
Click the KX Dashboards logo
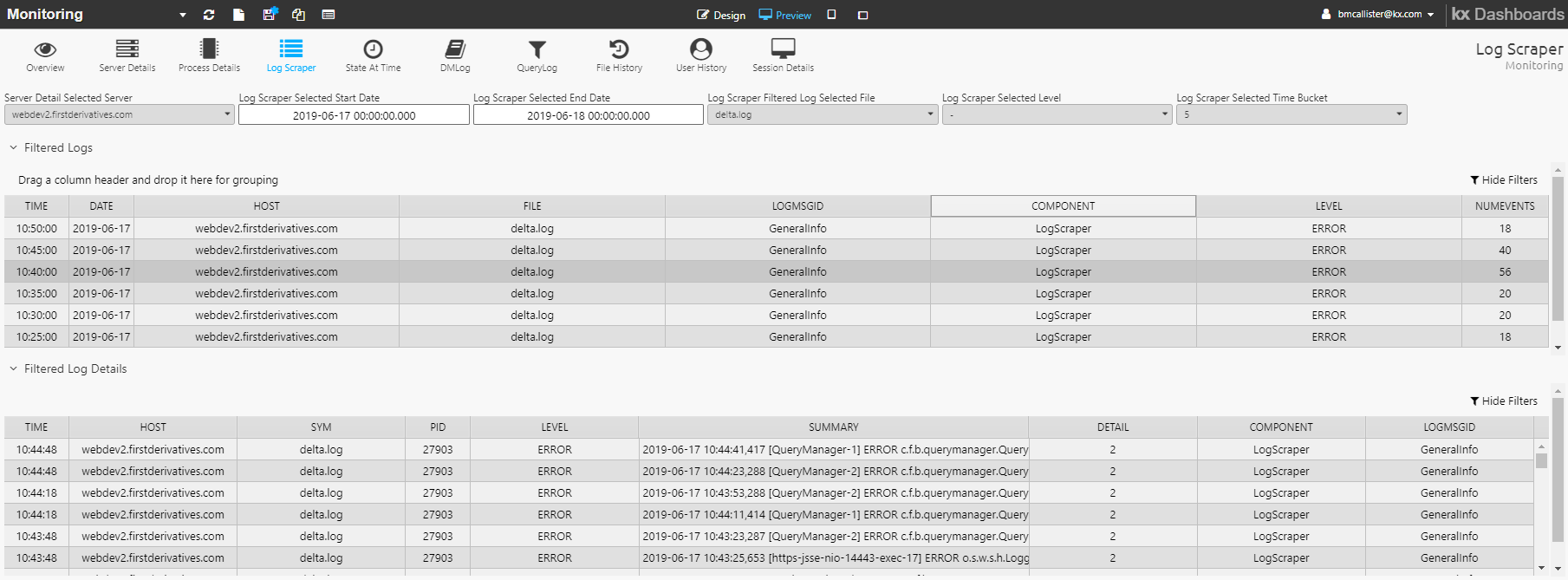pos(1508,14)
